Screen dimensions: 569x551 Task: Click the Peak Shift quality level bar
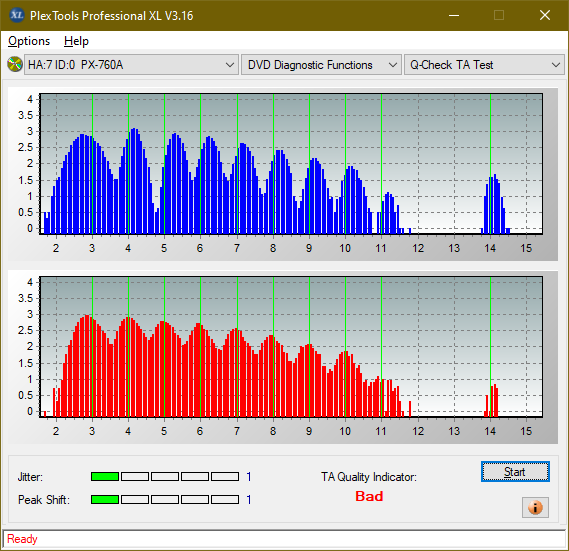tap(165, 499)
